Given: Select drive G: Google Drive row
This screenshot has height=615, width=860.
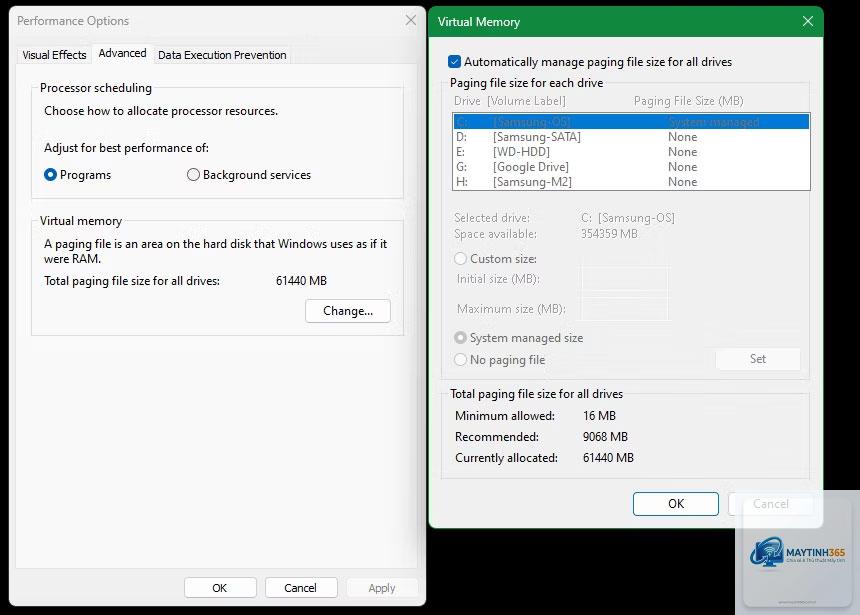Looking at the screenshot, I should [x=631, y=167].
